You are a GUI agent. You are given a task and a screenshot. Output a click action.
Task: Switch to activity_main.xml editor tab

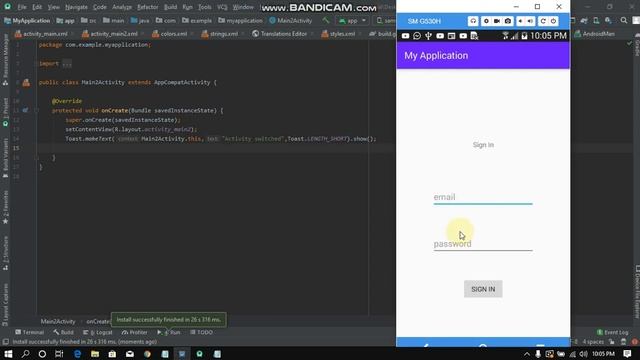pyautogui.click(x=42, y=34)
